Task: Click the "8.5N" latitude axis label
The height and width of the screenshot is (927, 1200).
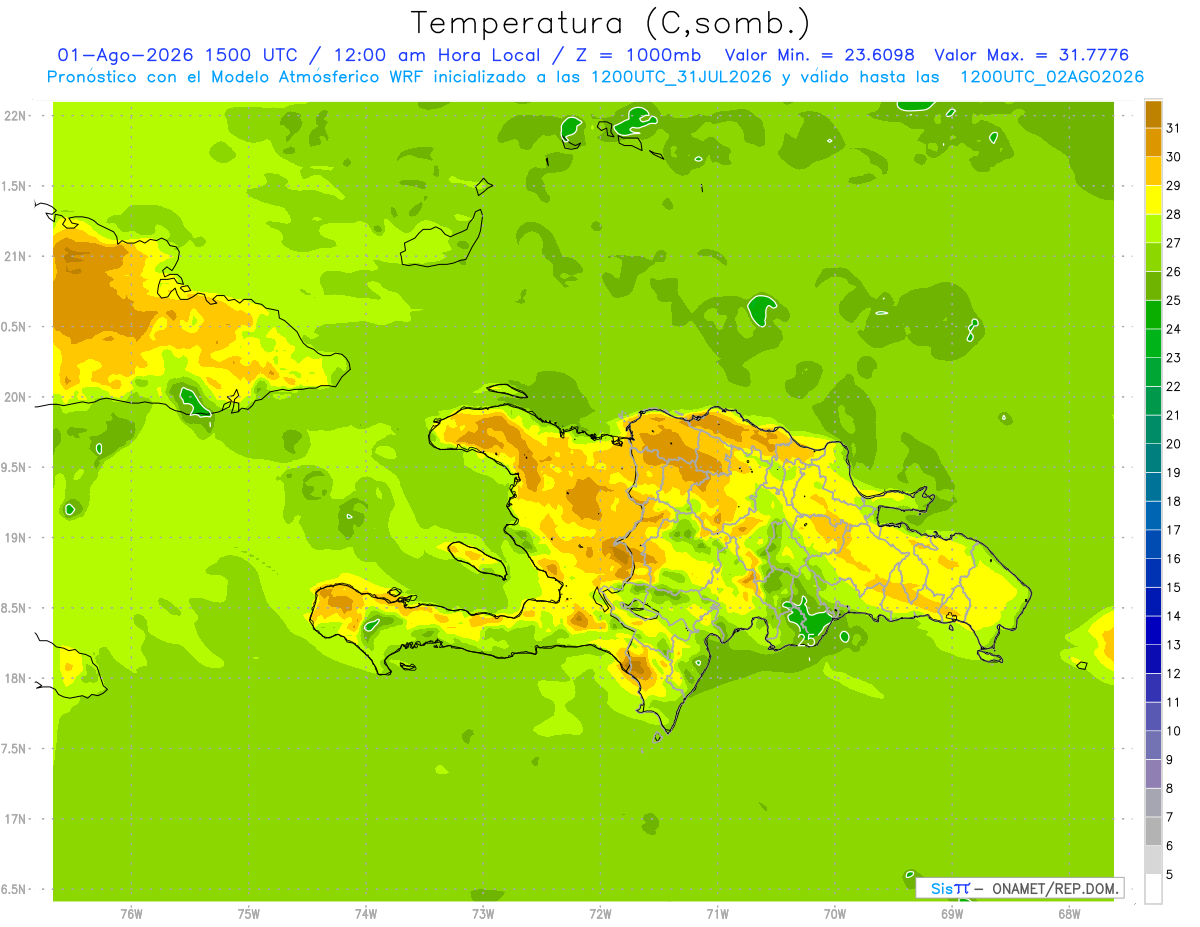Action: 15,609
